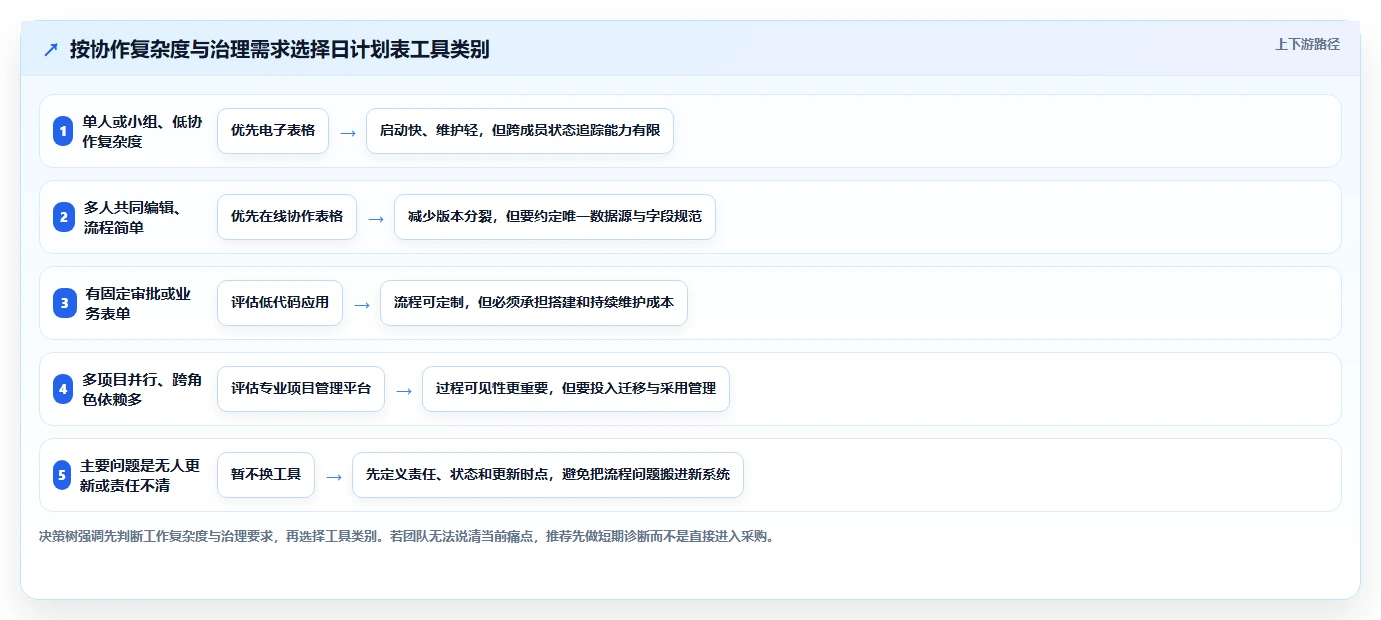Screen dimensions: 1381x620
Task: Click the arrow after 评估专业项目管理平台
Action: click(x=404, y=390)
